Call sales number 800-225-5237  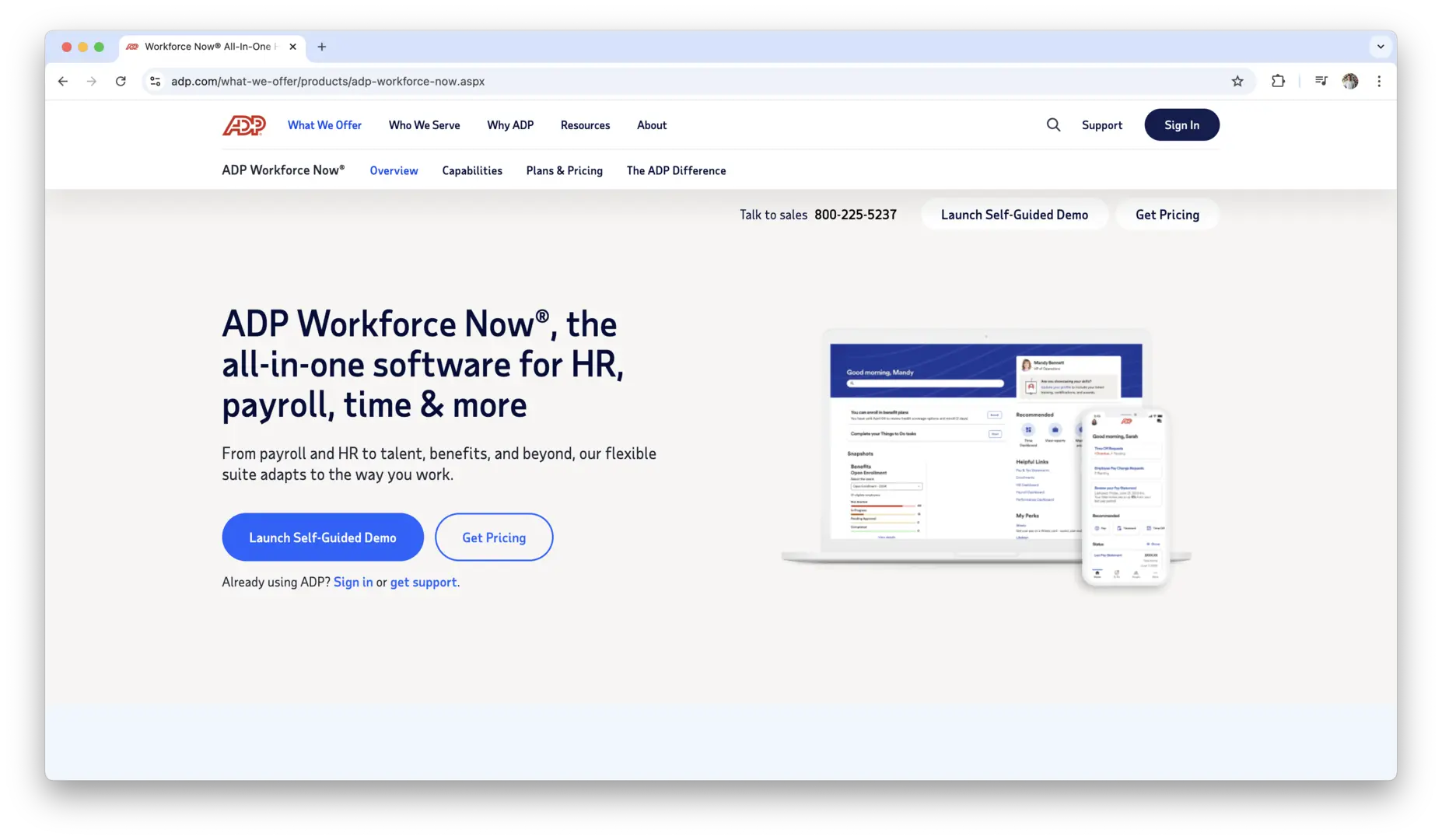click(x=856, y=215)
